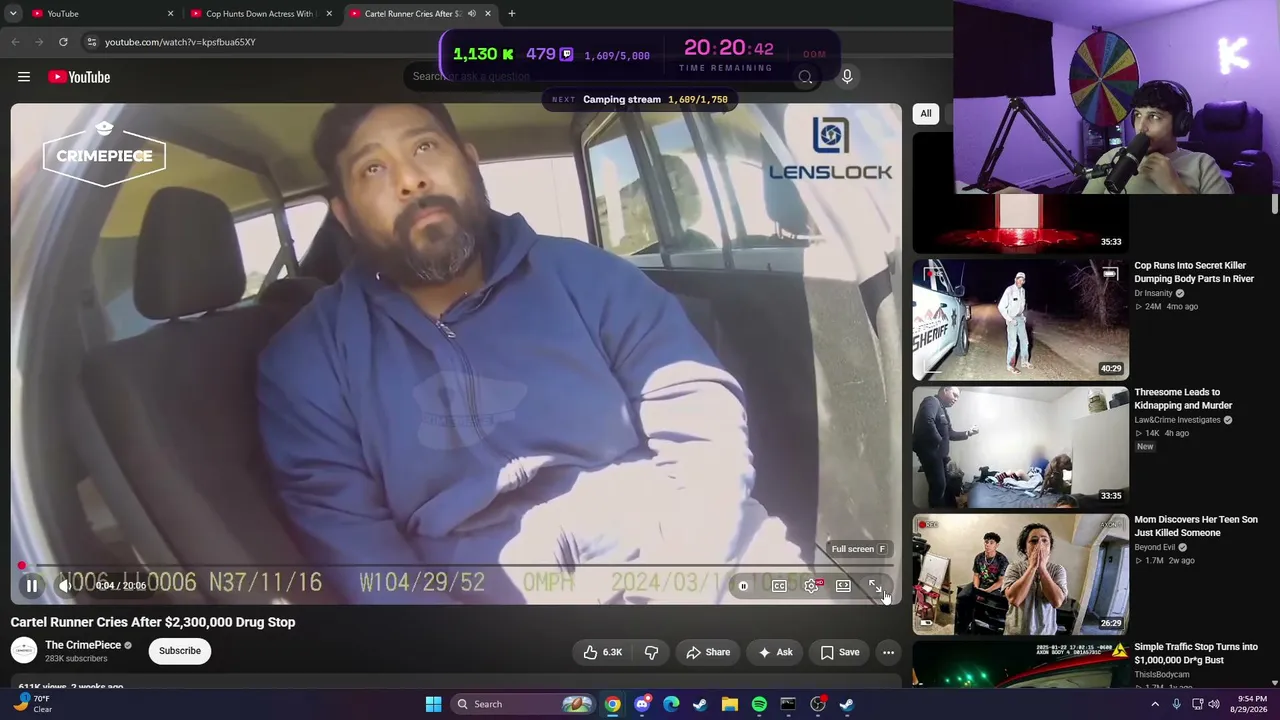Viewport: 1280px width, 720px height.
Task: Open File Explorer from the taskbar
Action: click(730, 704)
